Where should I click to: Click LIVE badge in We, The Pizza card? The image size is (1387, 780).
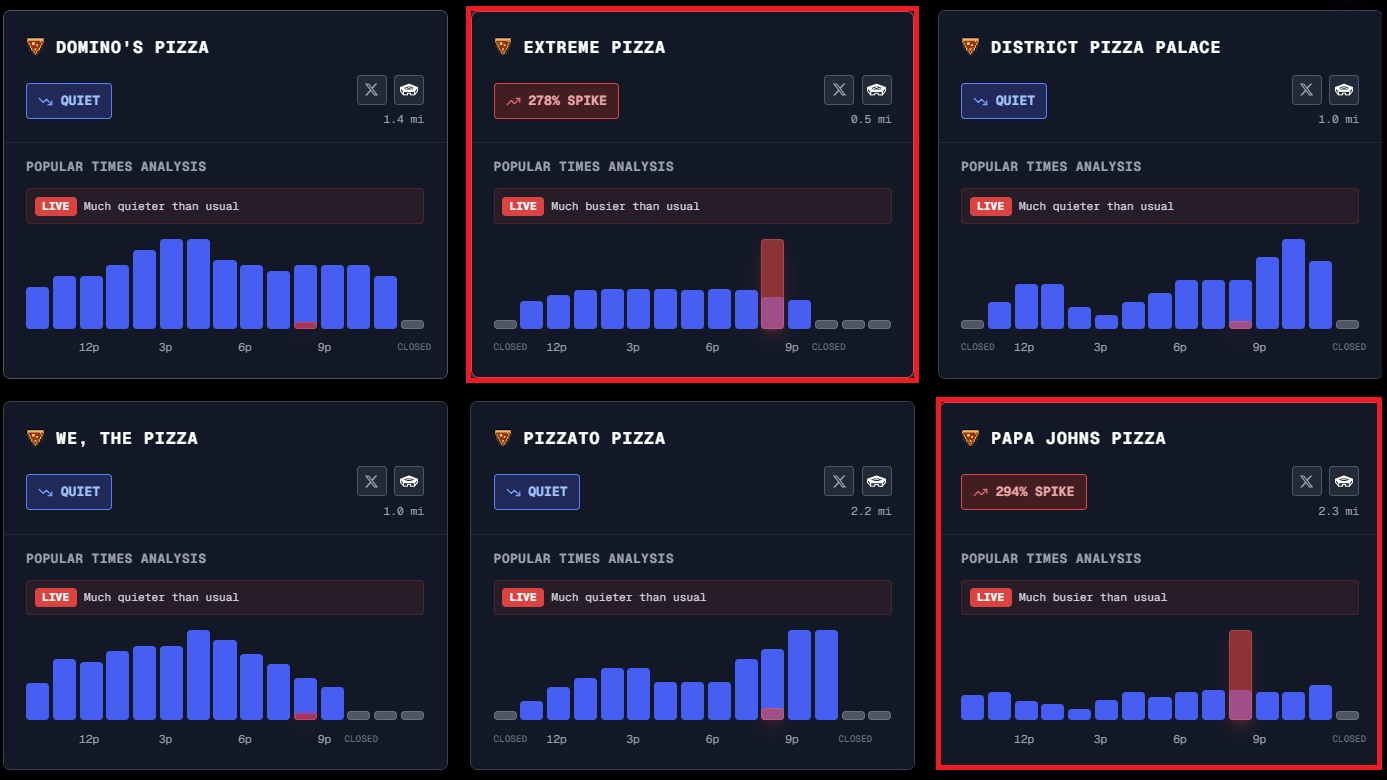(x=55, y=597)
